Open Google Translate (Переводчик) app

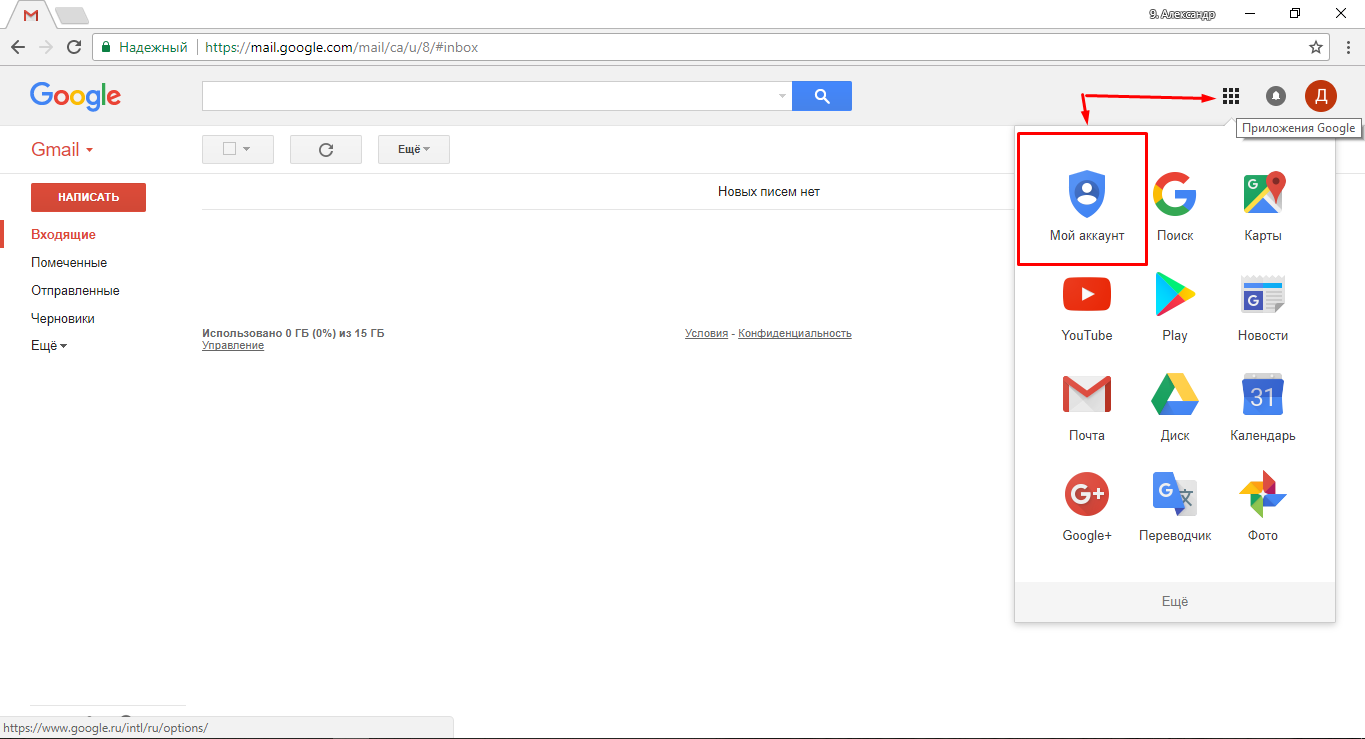tap(1175, 505)
